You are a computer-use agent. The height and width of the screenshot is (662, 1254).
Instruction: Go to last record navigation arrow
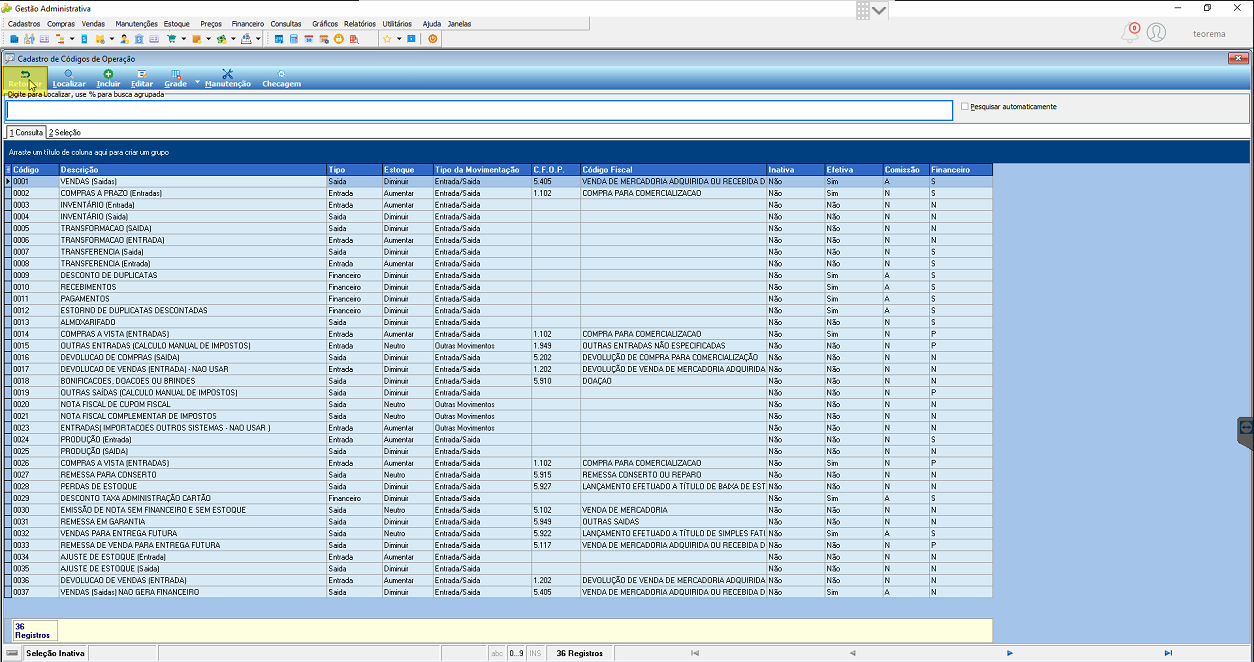pos(1168,653)
